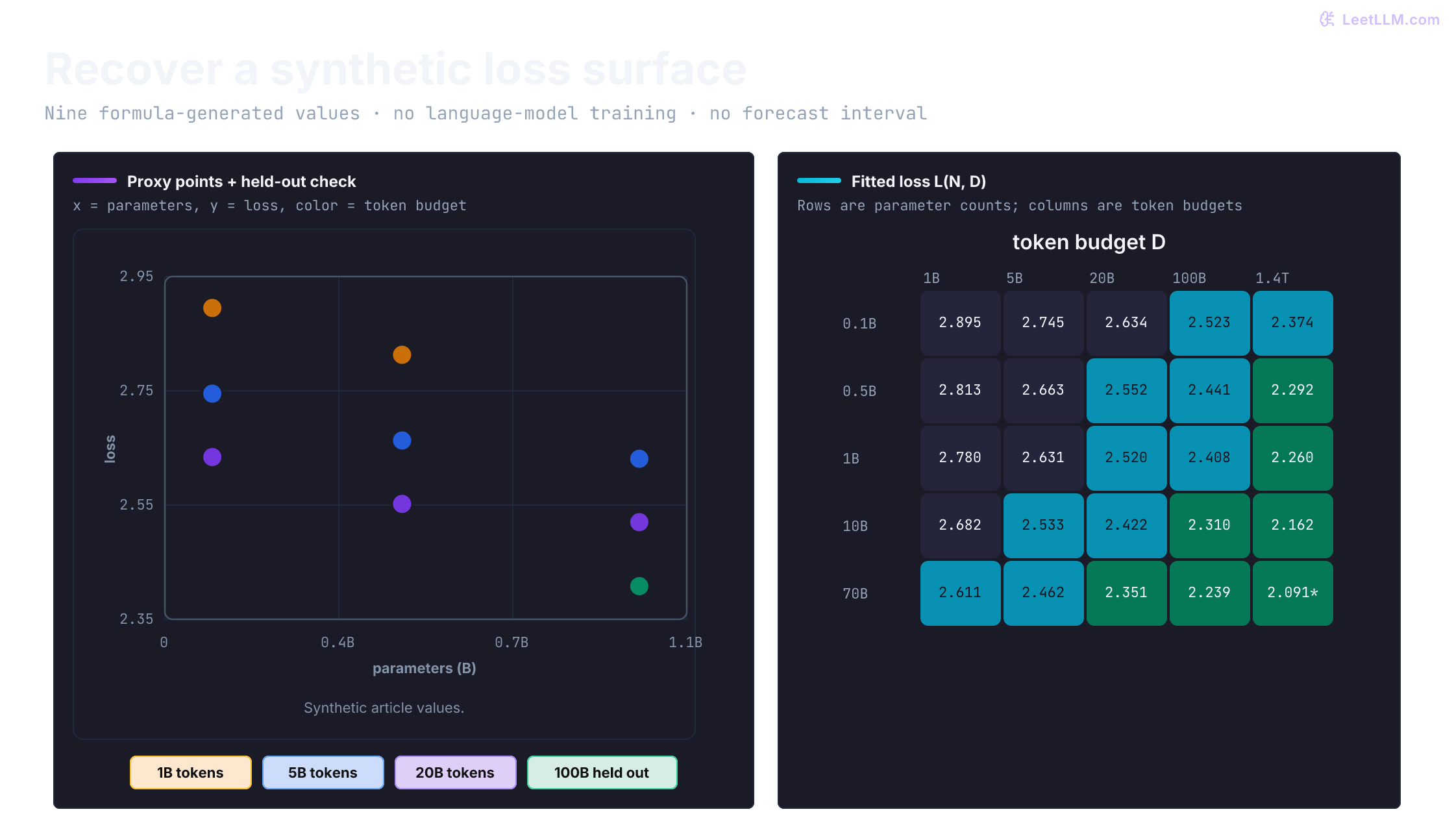Click heatmap cell 2.520
This screenshot has height=840, width=1454.
point(1127,458)
